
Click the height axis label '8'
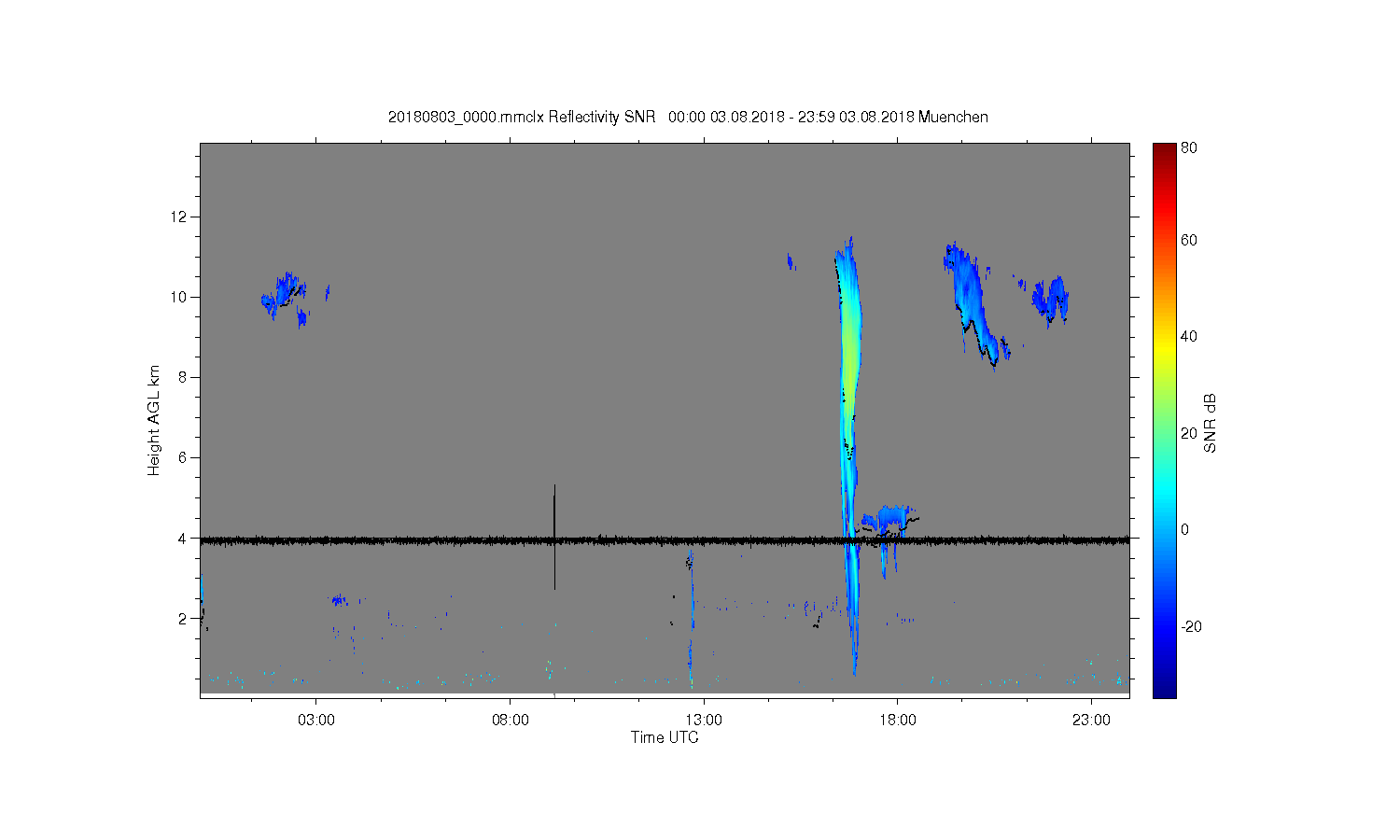coord(183,377)
